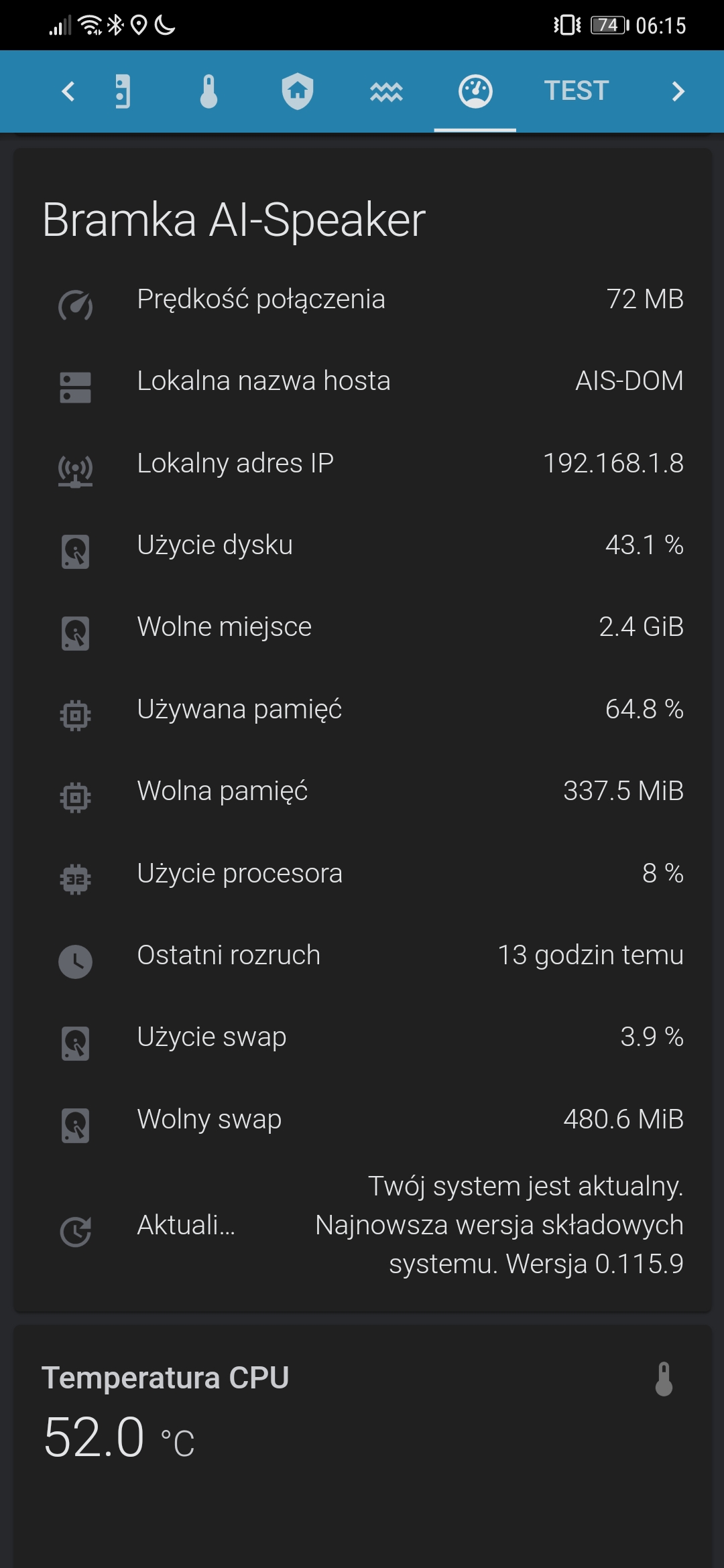
Task: Click the update icon beside Aktualizacja
Action: (x=76, y=1231)
